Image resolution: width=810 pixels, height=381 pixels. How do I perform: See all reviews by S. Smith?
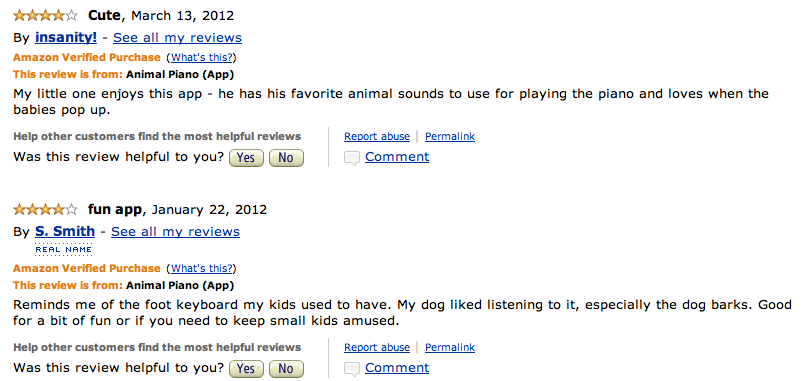175,231
